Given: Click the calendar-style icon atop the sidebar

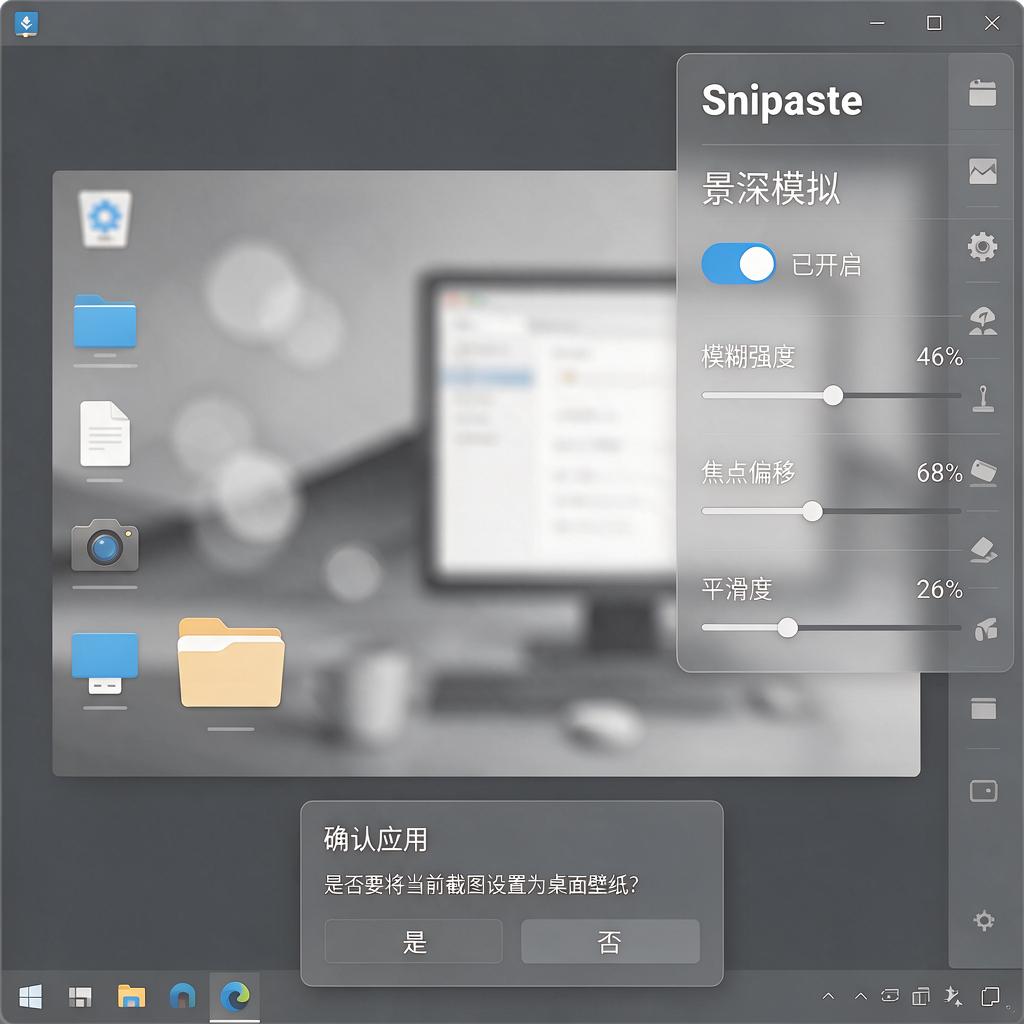Looking at the screenshot, I should tap(982, 93).
